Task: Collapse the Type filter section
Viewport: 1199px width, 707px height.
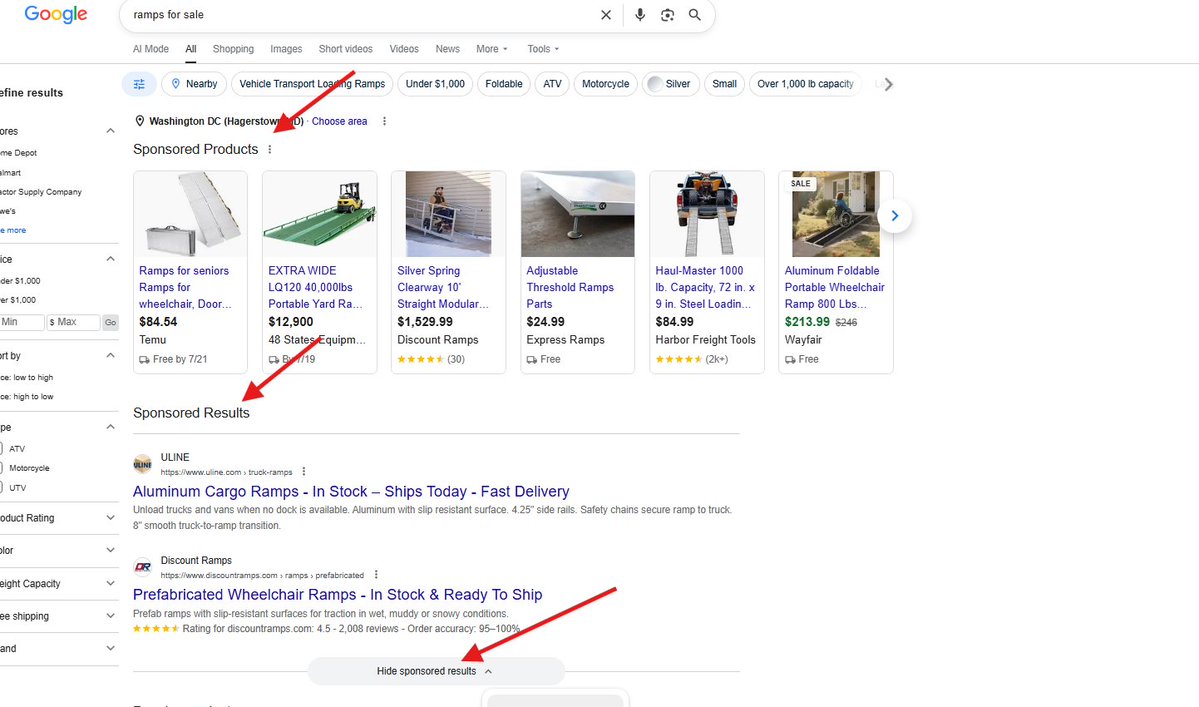Action: 110,427
